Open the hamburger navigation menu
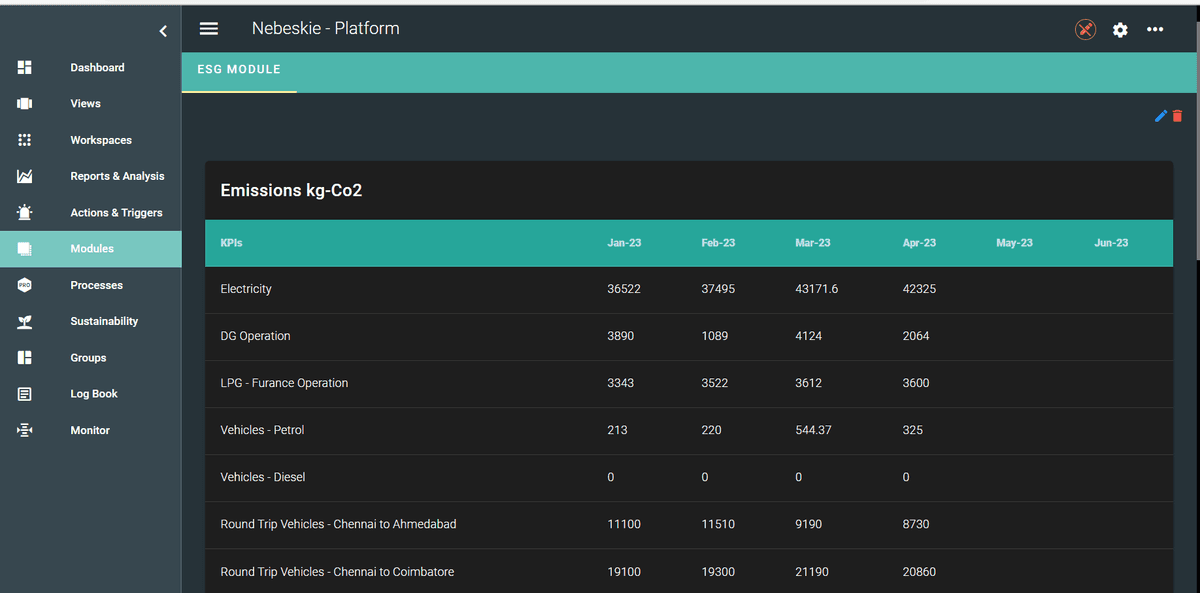The width and height of the screenshot is (1200, 593). point(208,28)
